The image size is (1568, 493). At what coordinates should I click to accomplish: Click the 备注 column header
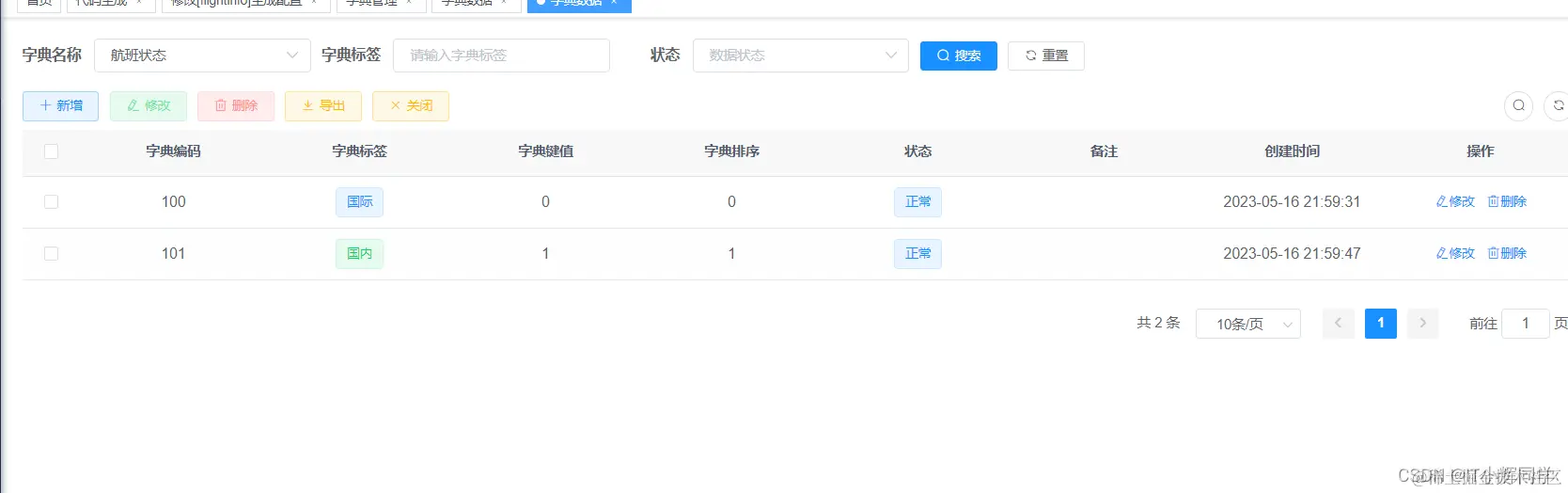coord(1104,151)
